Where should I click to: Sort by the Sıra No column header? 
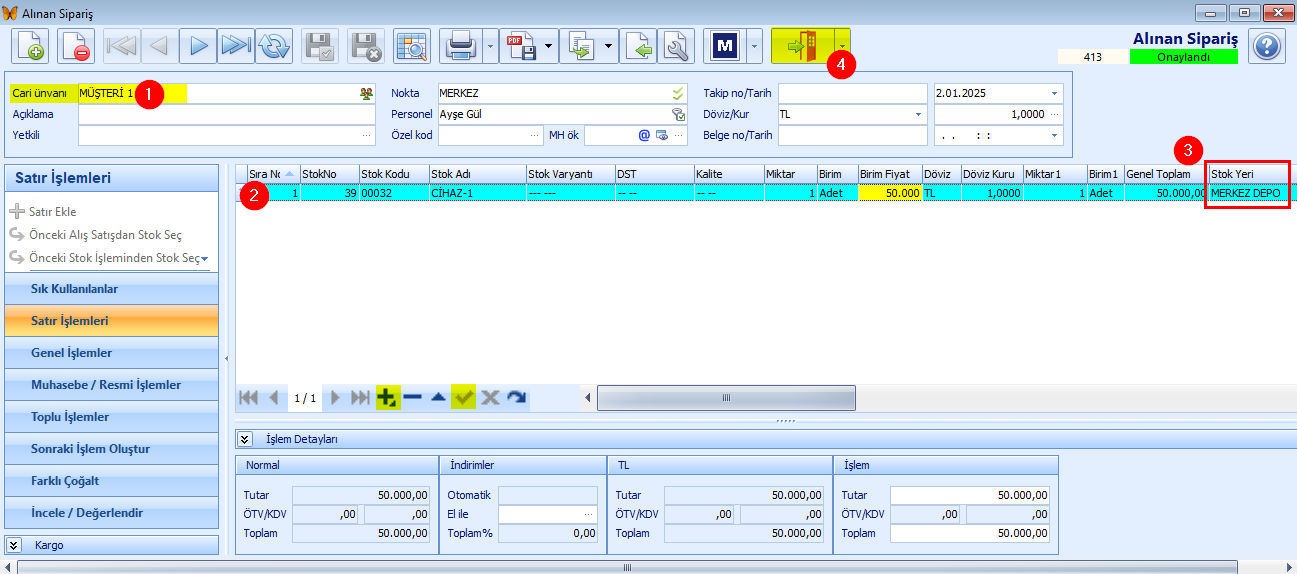(273, 174)
